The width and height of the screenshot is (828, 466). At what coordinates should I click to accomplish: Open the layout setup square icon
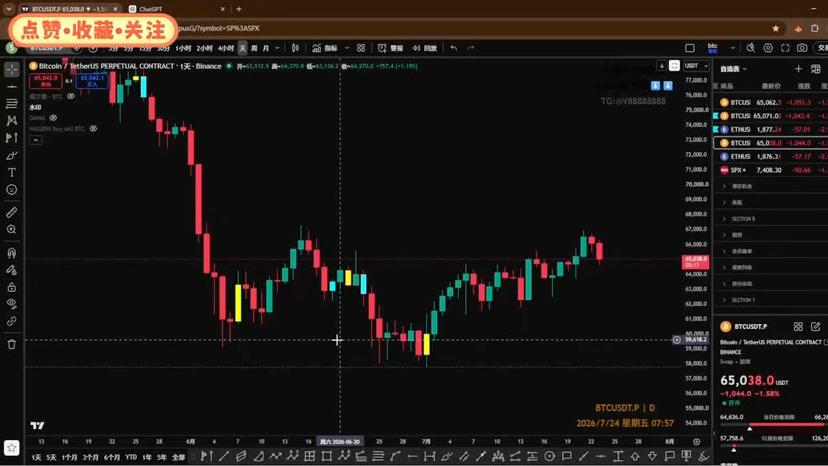[690, 48]
